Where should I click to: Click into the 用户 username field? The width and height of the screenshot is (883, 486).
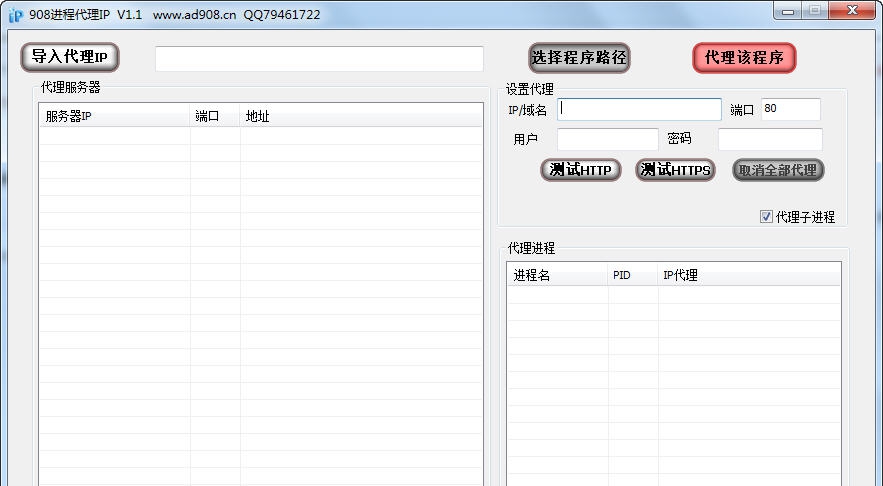608,139
